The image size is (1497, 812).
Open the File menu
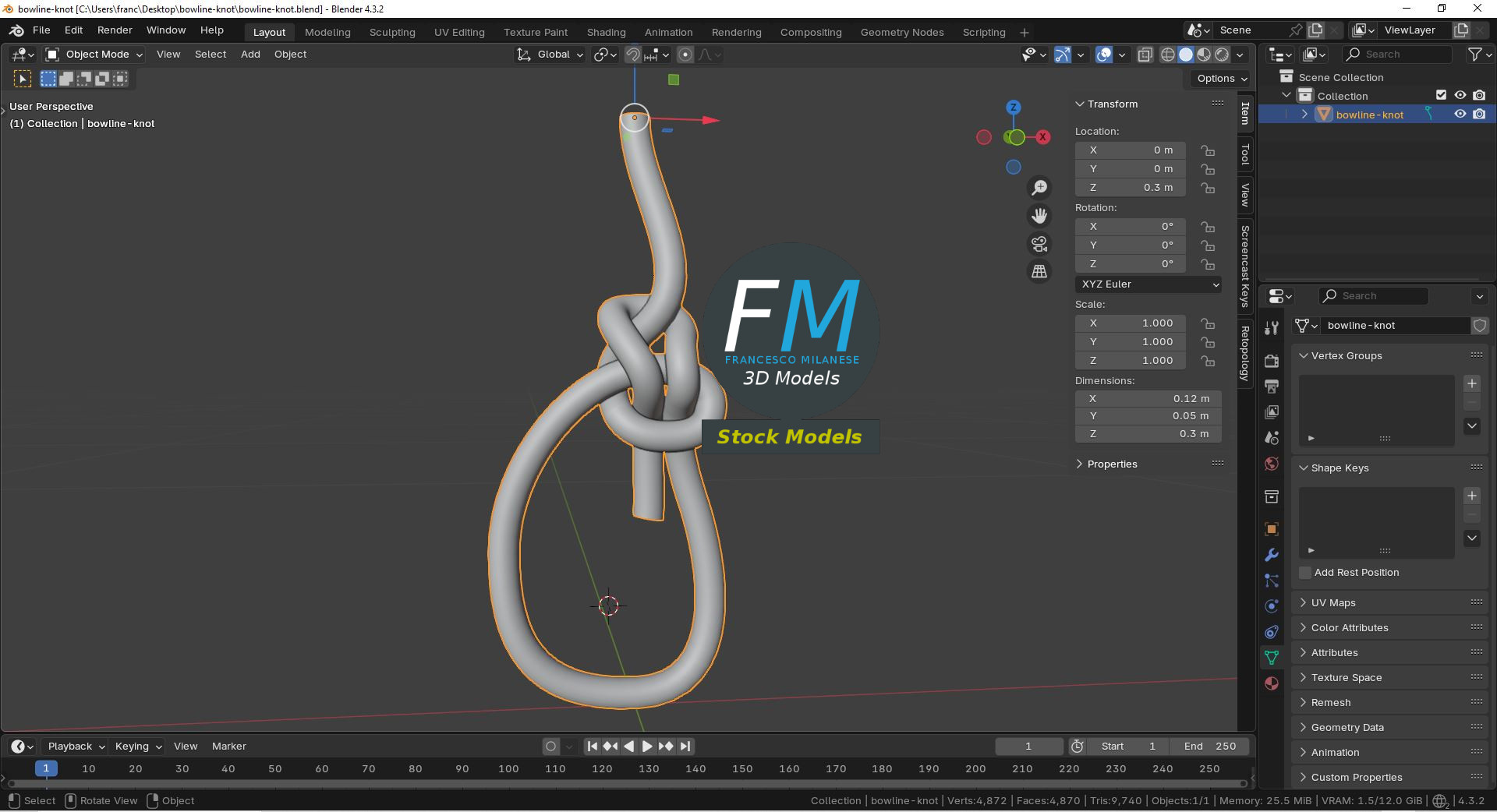coord(41,30)
